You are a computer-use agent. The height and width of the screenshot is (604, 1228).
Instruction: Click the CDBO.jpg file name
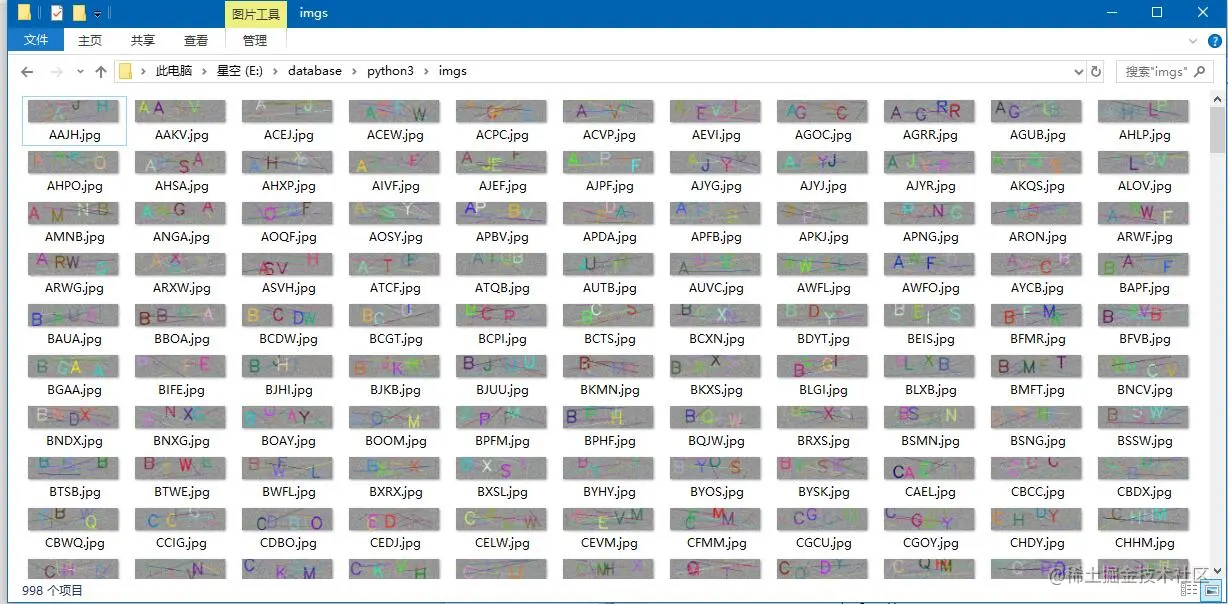pos(288,543)
